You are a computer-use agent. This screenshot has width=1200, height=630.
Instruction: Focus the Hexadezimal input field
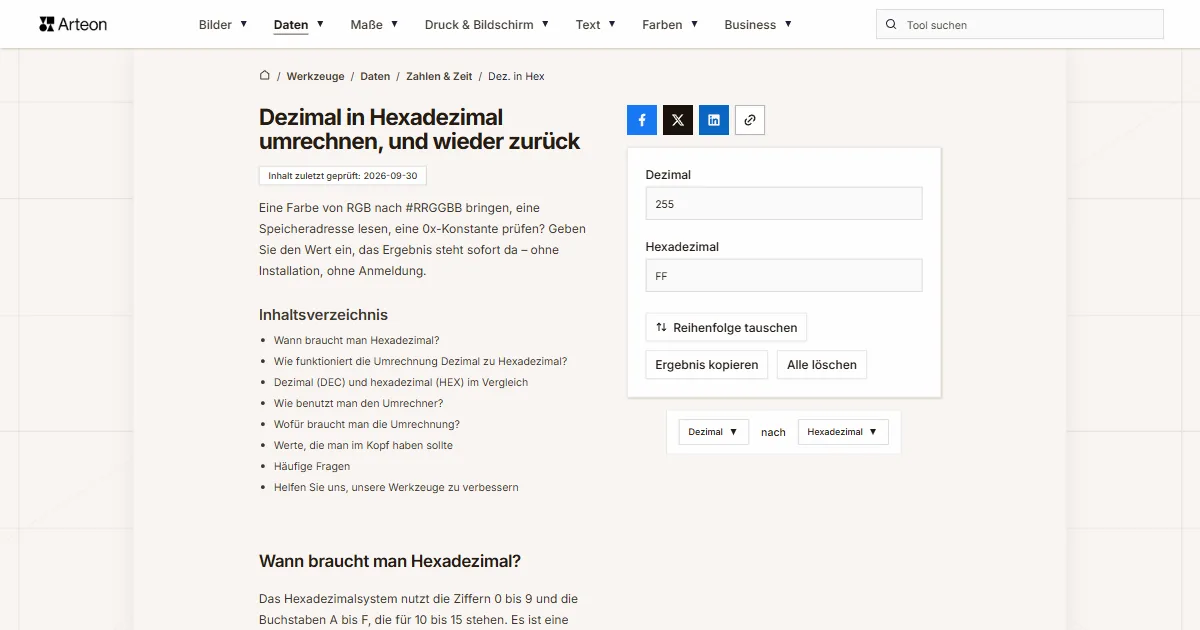click(784, 276)
